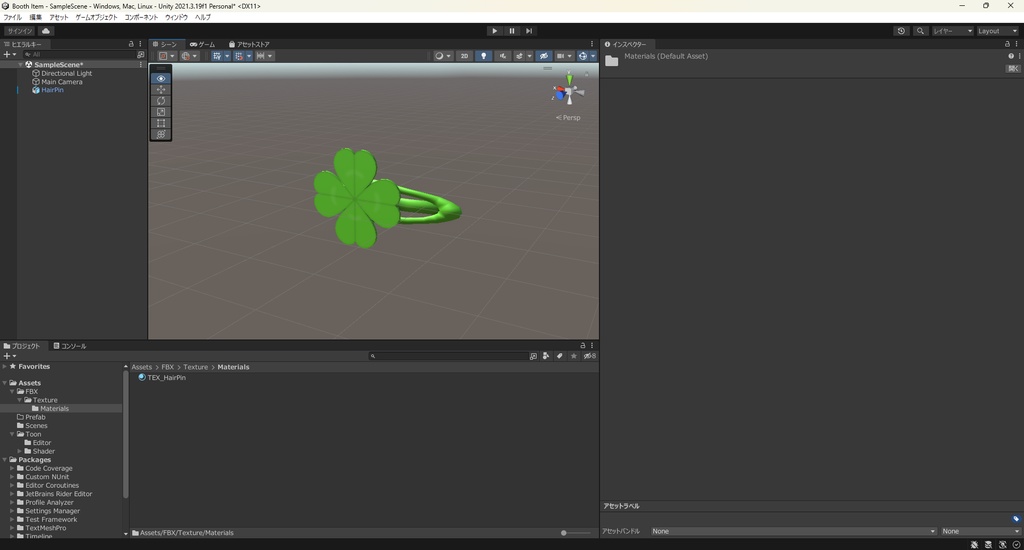1024x550 pixels.
Task: Toggle the Hierarchy lock icon
Action: [x=131, y=44]
